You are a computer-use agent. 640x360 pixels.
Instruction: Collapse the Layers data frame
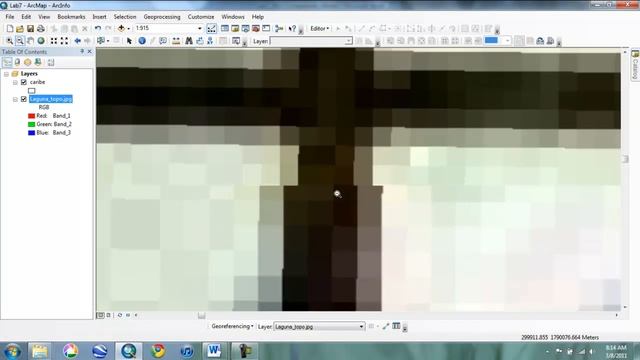point(7,74)
